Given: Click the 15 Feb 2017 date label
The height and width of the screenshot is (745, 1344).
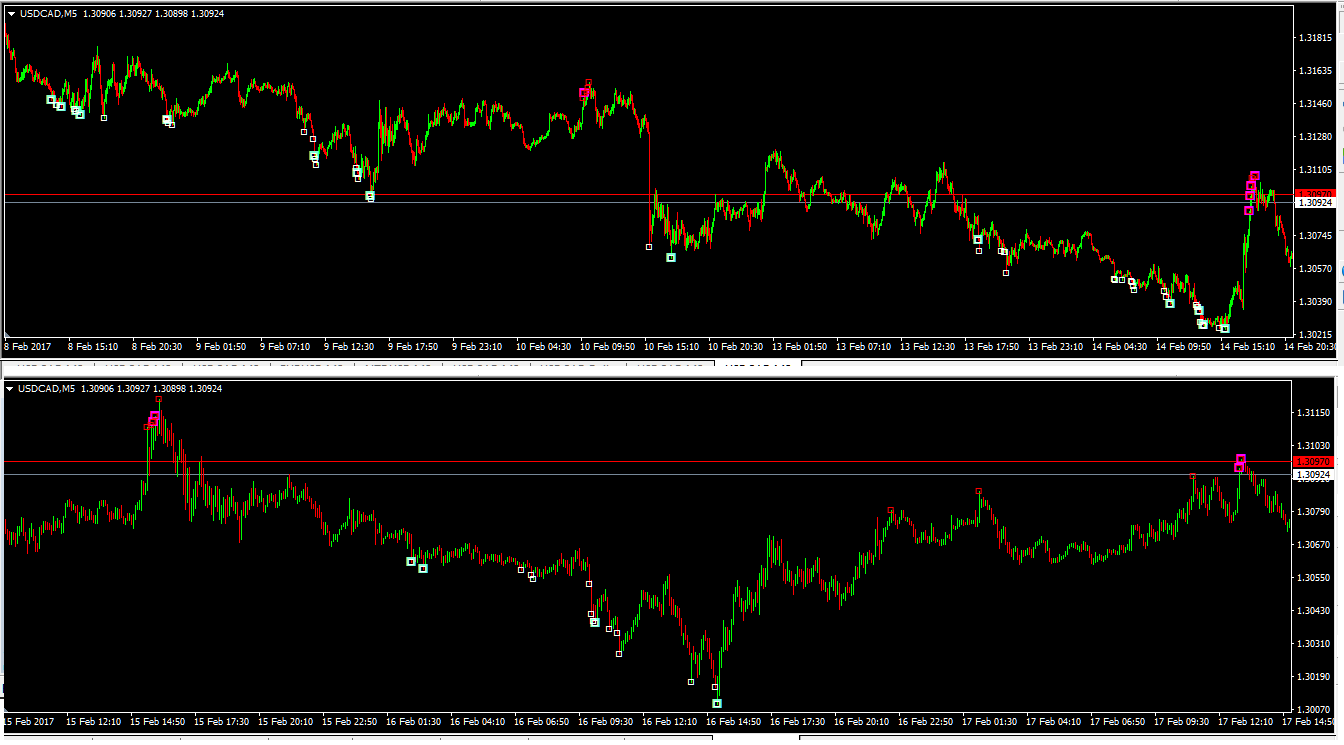Looking at the screenshot, I should (28, 722).
